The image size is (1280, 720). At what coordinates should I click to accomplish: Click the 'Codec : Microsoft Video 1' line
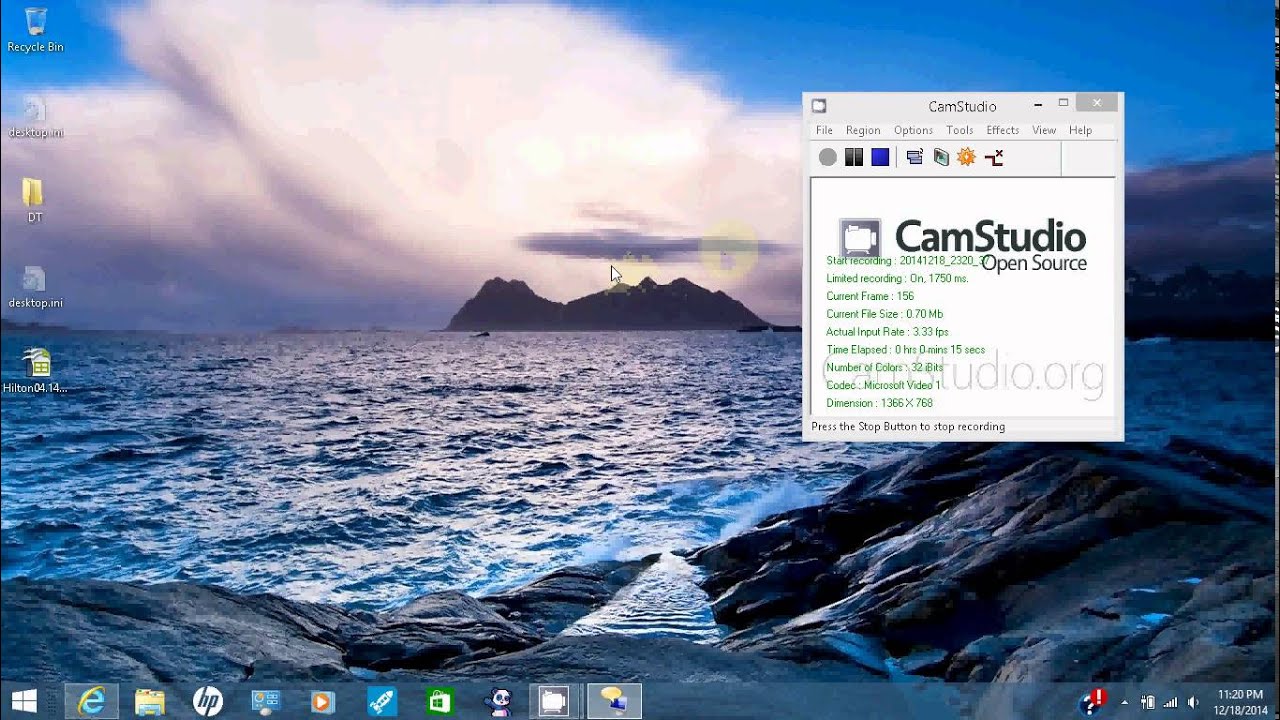click(883, 385)
